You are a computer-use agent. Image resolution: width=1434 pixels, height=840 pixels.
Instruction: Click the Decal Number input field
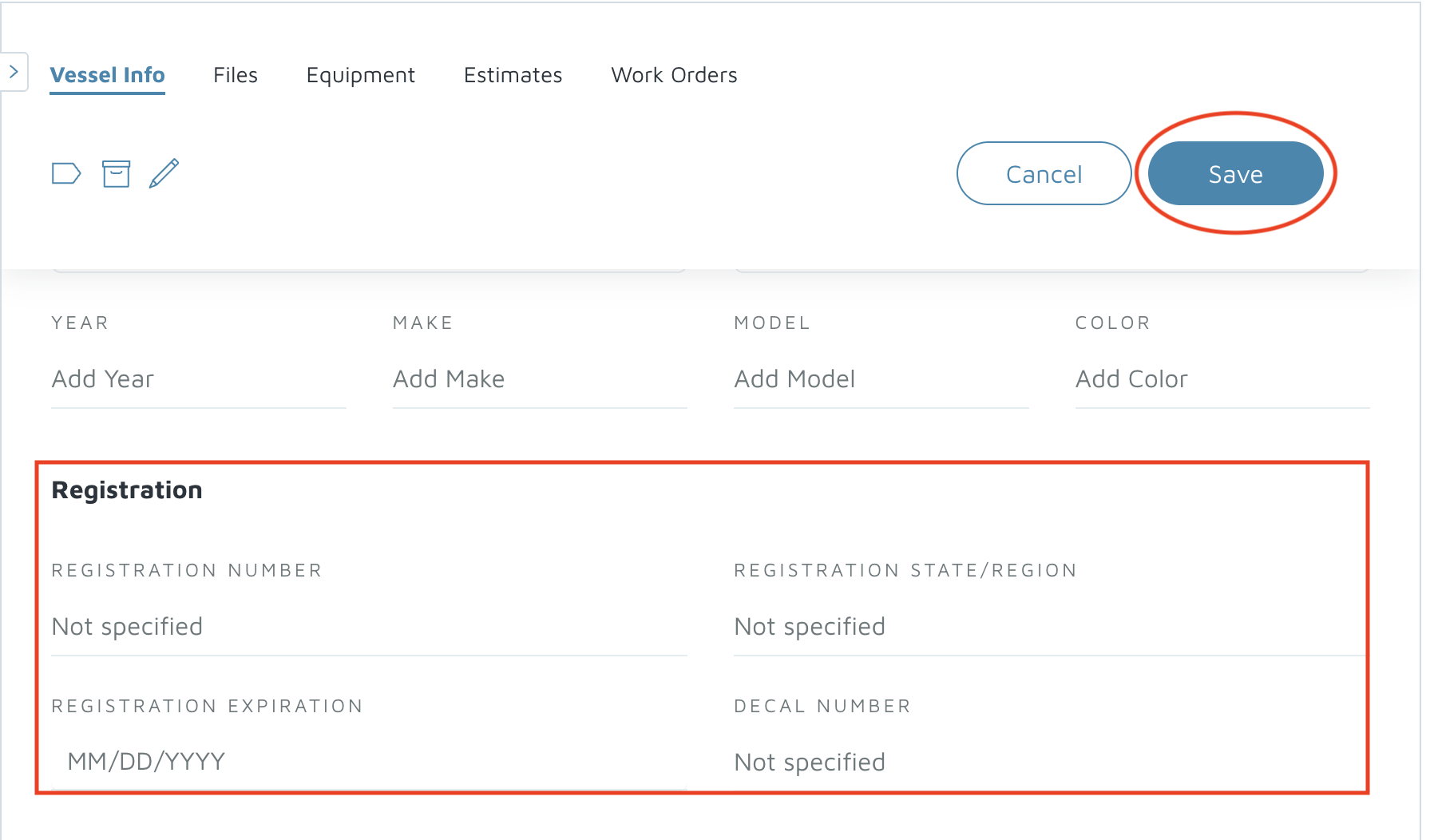1049,763
